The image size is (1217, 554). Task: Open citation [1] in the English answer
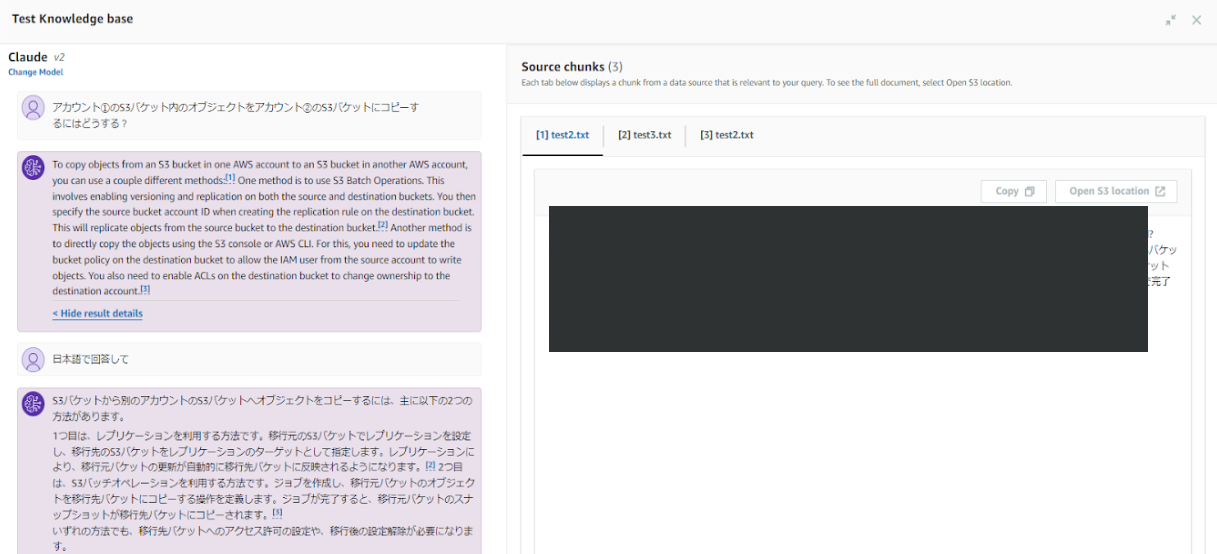coord(230,178)
